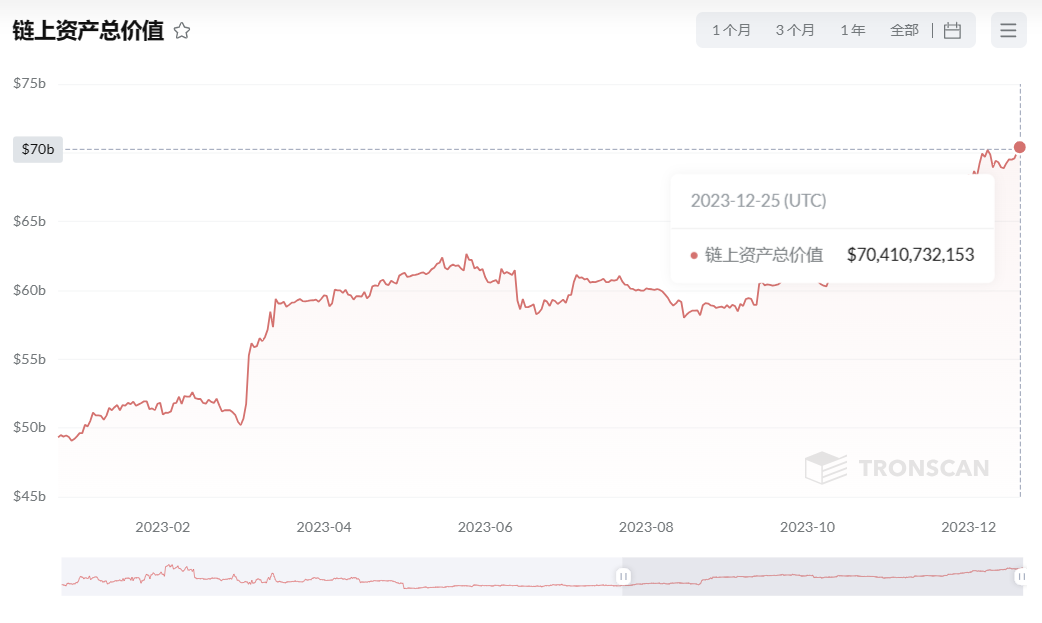Click the highlighted $70b axis label
The width and height of the screenshot is (1042, 623).
[38, 149]
